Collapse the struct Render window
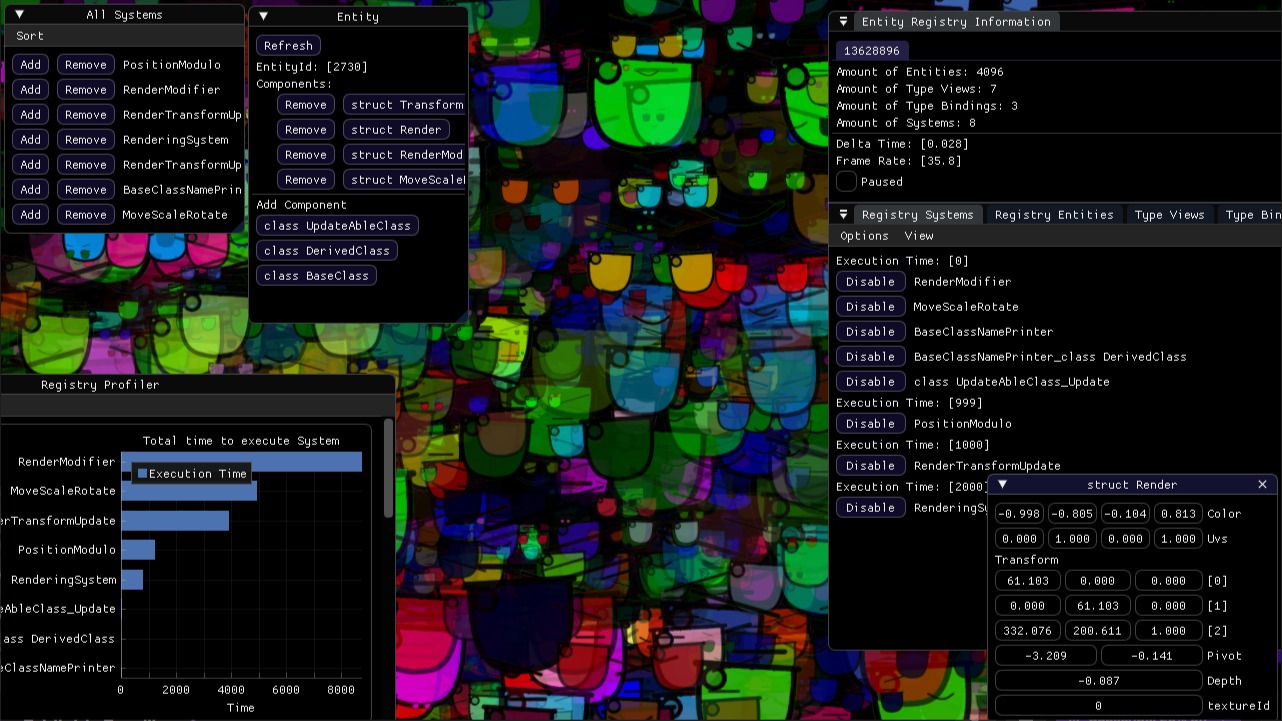 click(x=1002, y=484)
